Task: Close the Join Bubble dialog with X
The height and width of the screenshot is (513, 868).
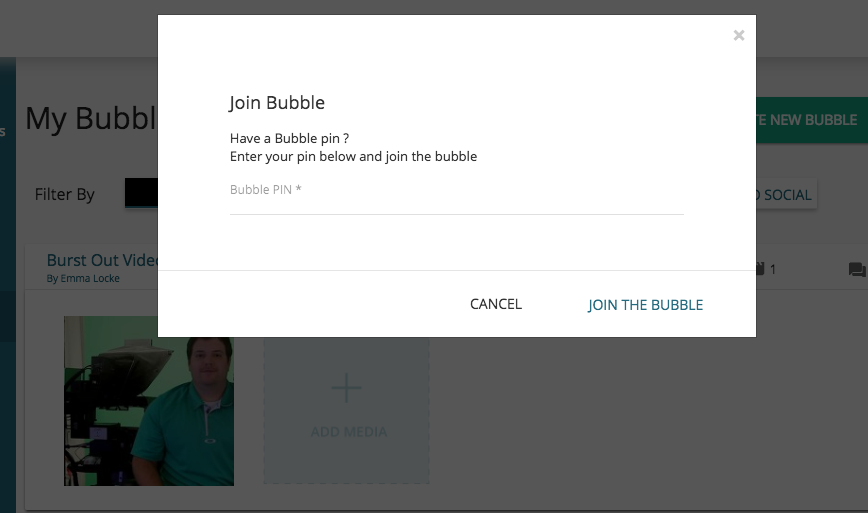Action: pos(738,36)
